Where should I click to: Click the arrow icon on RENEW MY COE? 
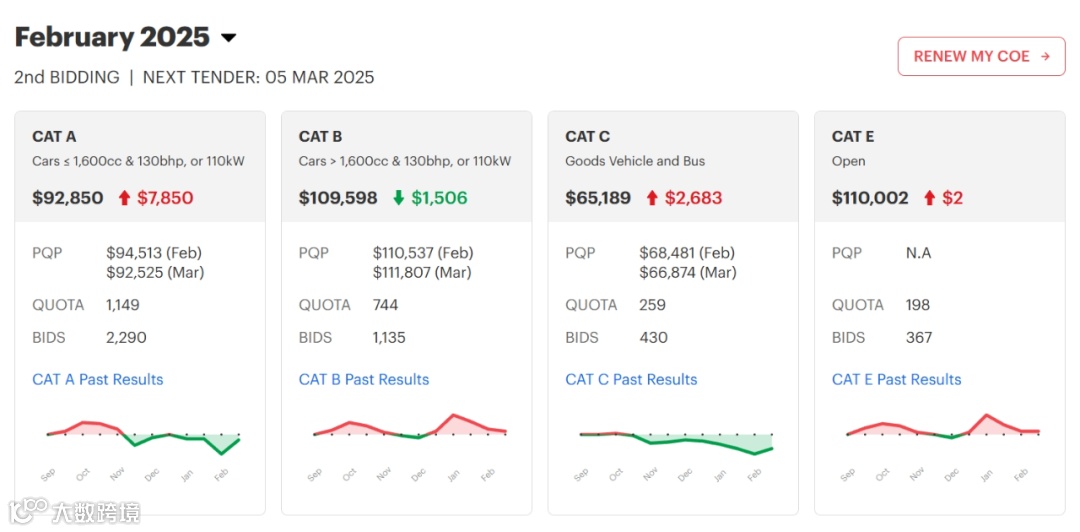1045,56
